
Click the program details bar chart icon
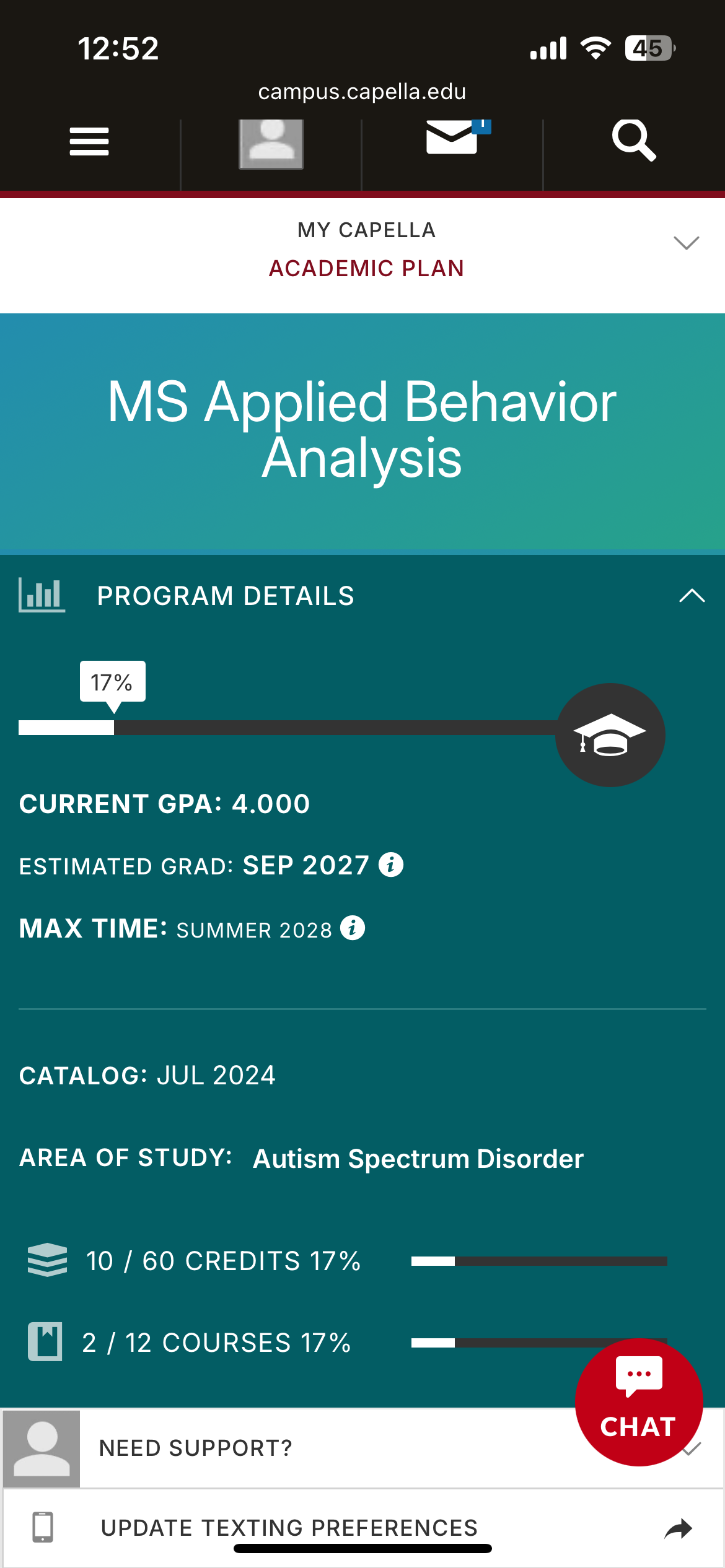click(x=42, y=595)
